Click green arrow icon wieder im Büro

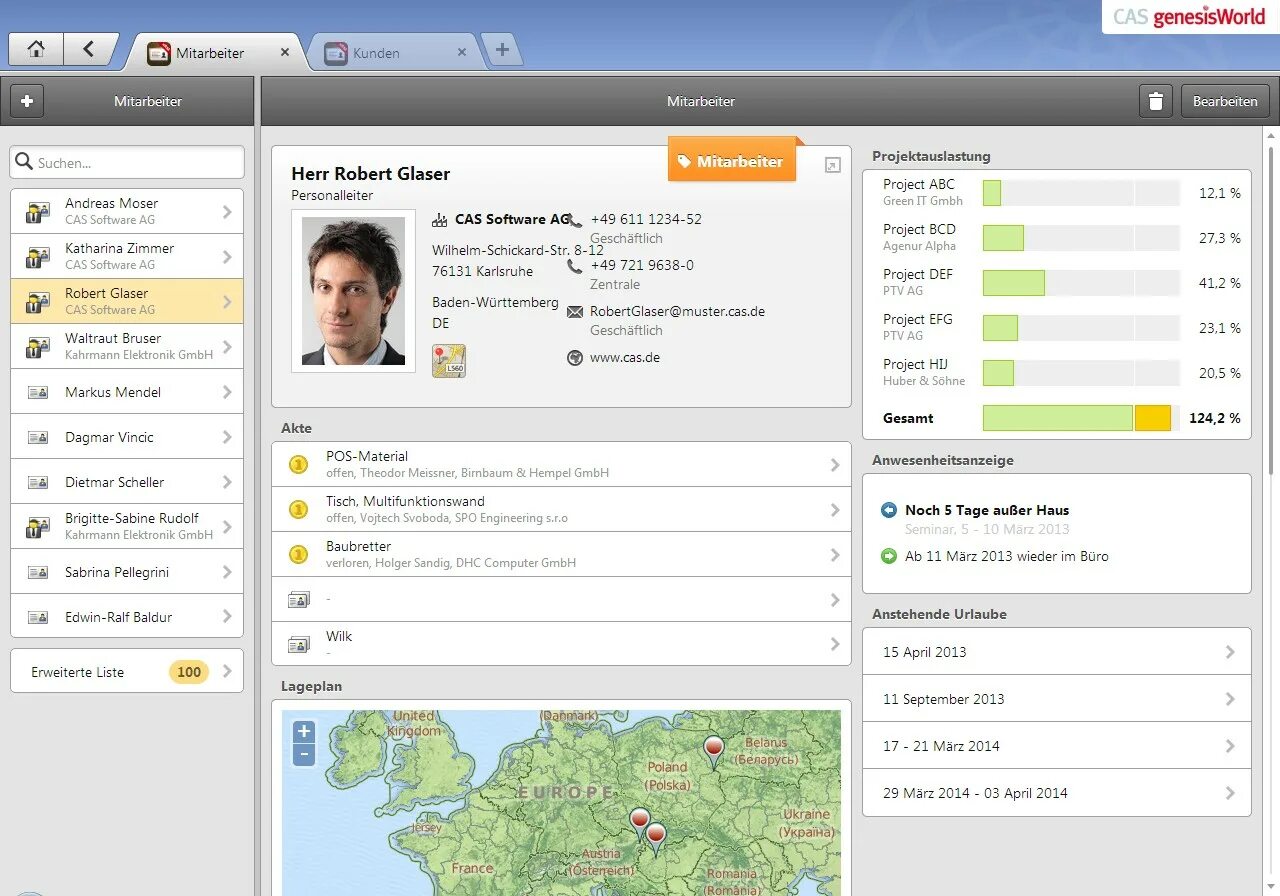(x=889, y=556)
